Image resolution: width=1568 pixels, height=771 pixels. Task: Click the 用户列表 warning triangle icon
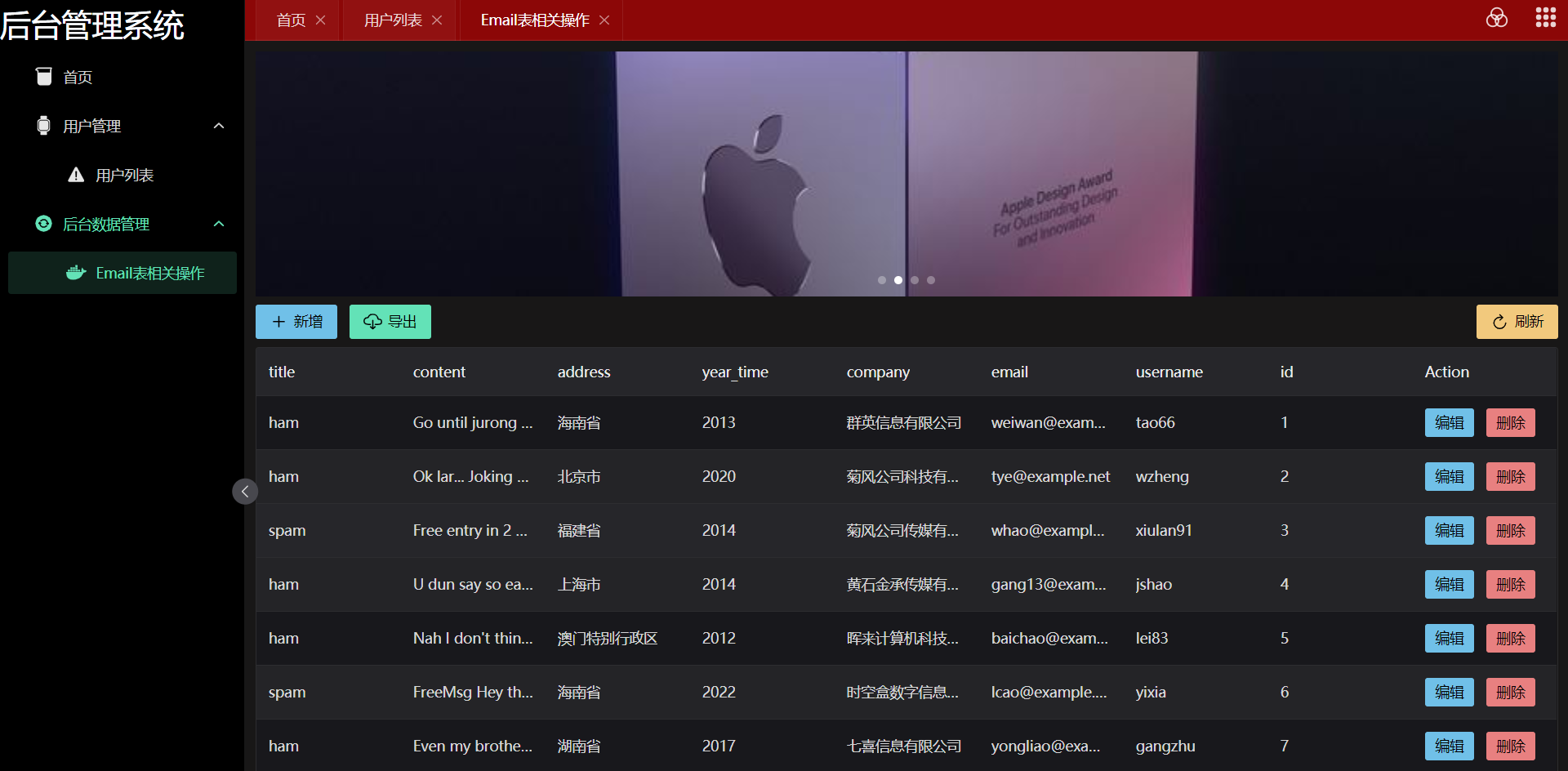[76, 175]
